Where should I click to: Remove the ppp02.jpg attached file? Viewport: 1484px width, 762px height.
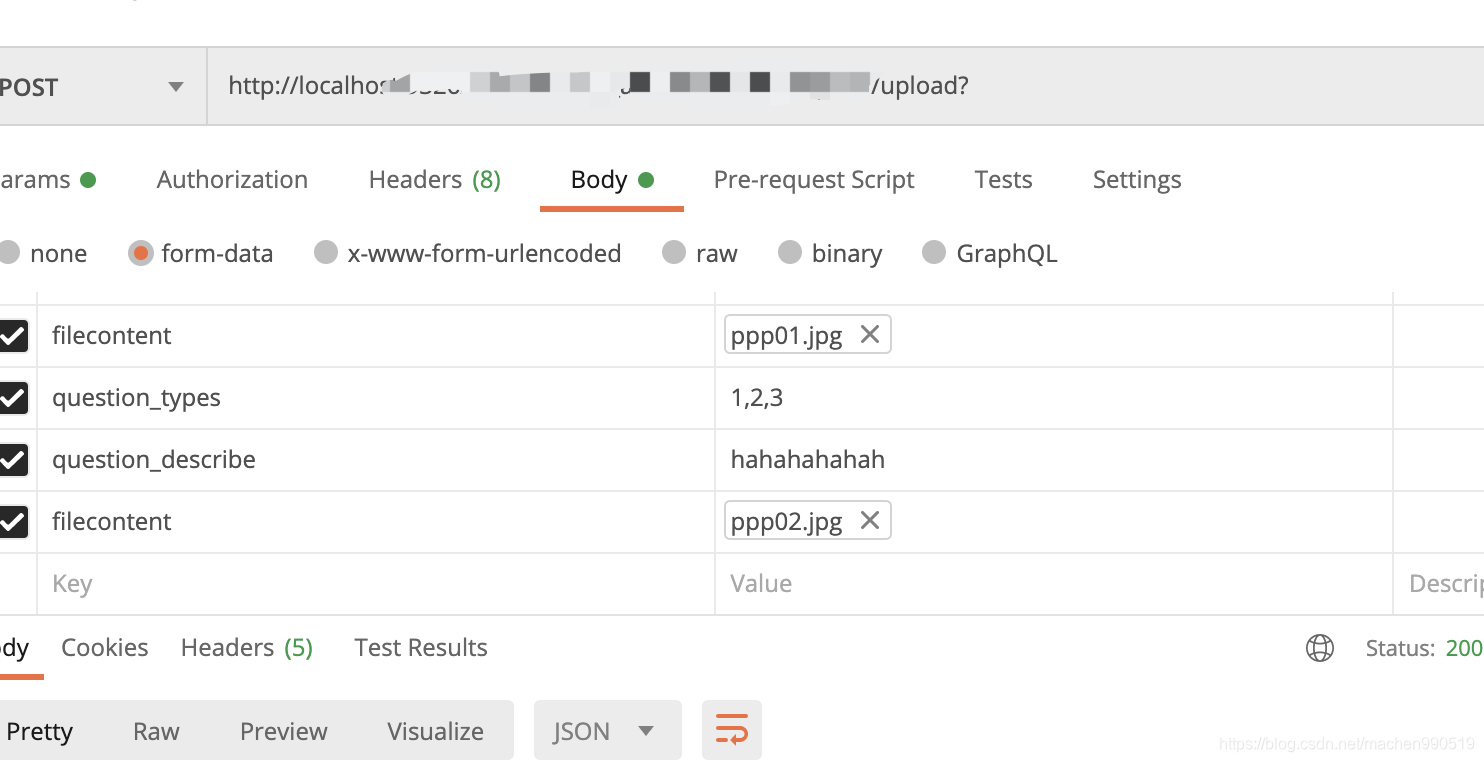tap(869, 519)
